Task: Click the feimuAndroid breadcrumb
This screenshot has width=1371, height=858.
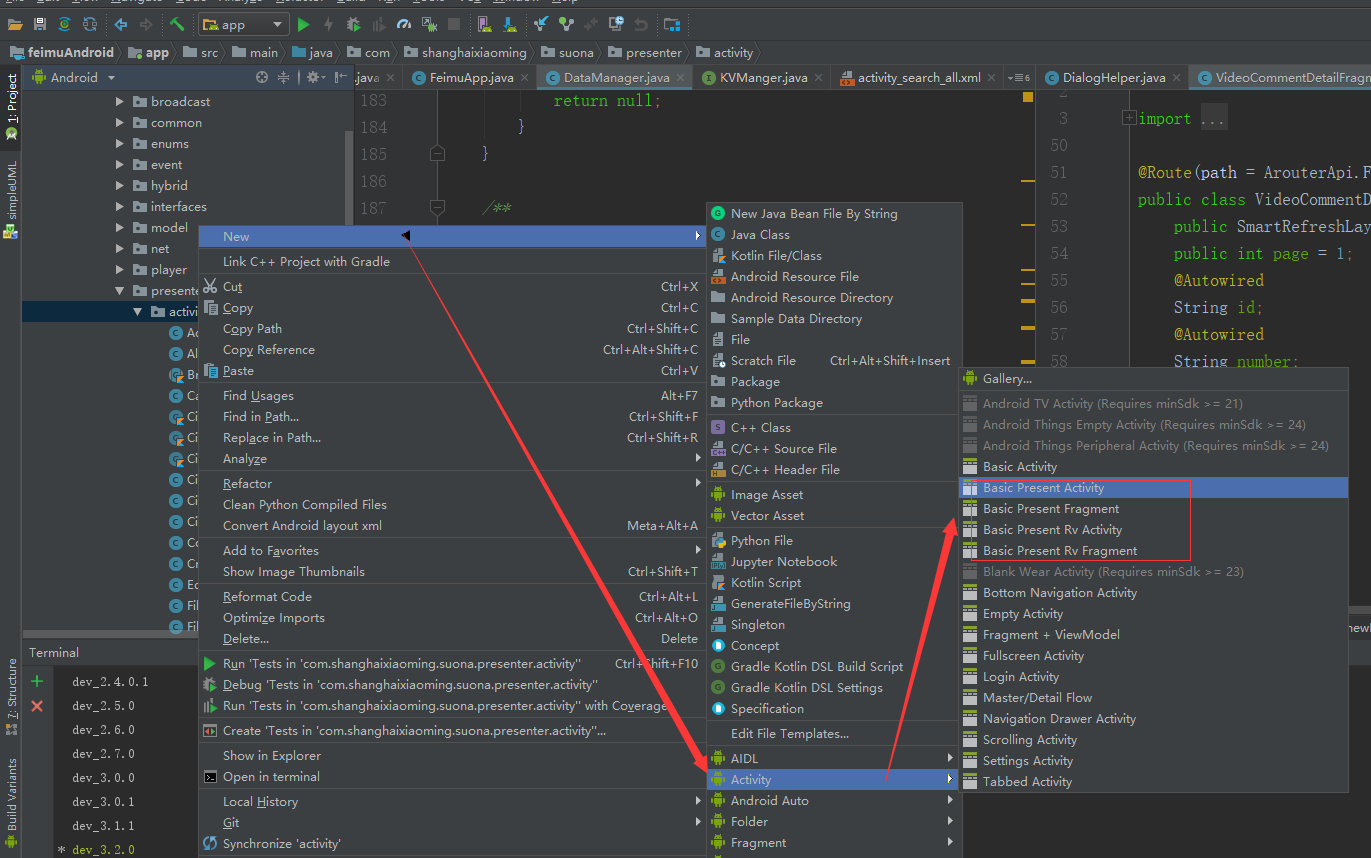Action: point(61,53)
